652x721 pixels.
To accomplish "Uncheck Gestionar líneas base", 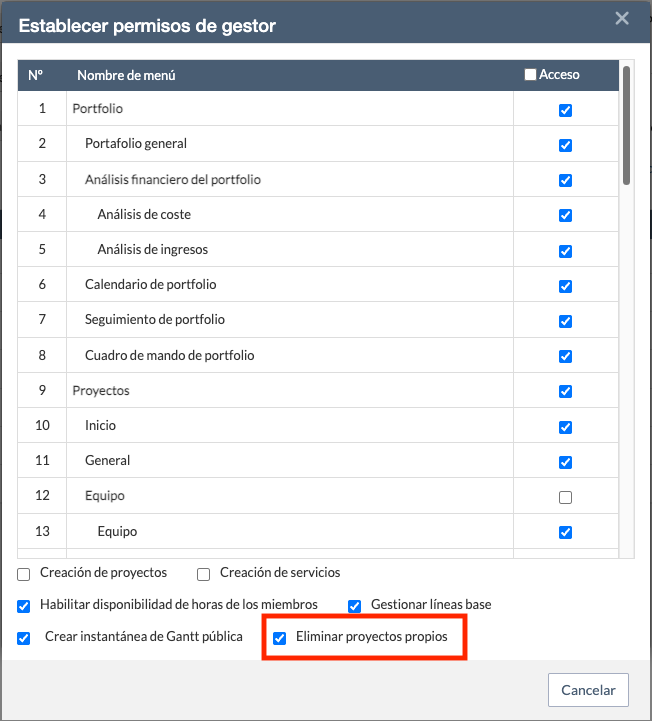I will click(x=354, y=606).
